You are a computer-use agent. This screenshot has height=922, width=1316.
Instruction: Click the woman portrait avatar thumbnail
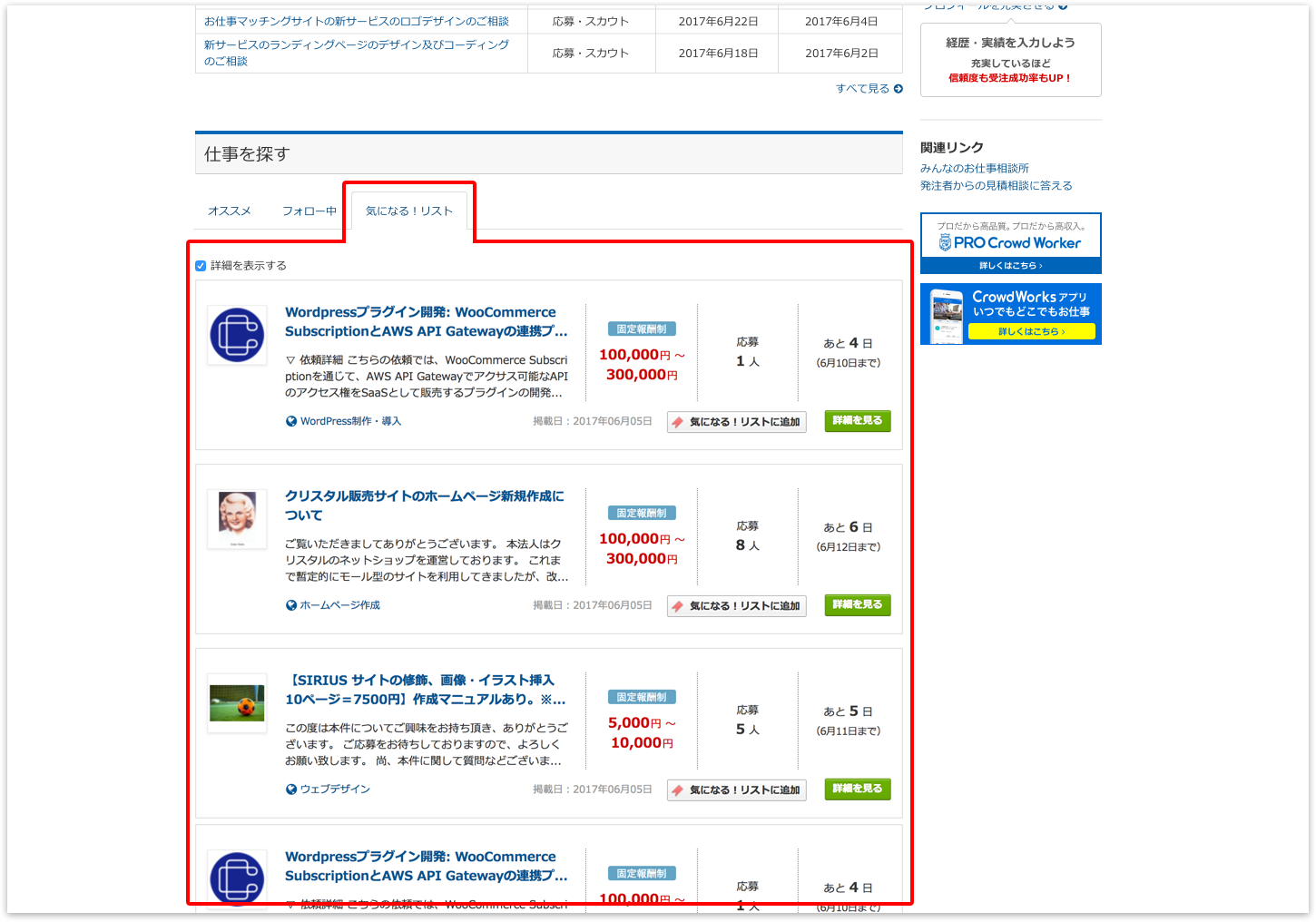click(237, 518)
